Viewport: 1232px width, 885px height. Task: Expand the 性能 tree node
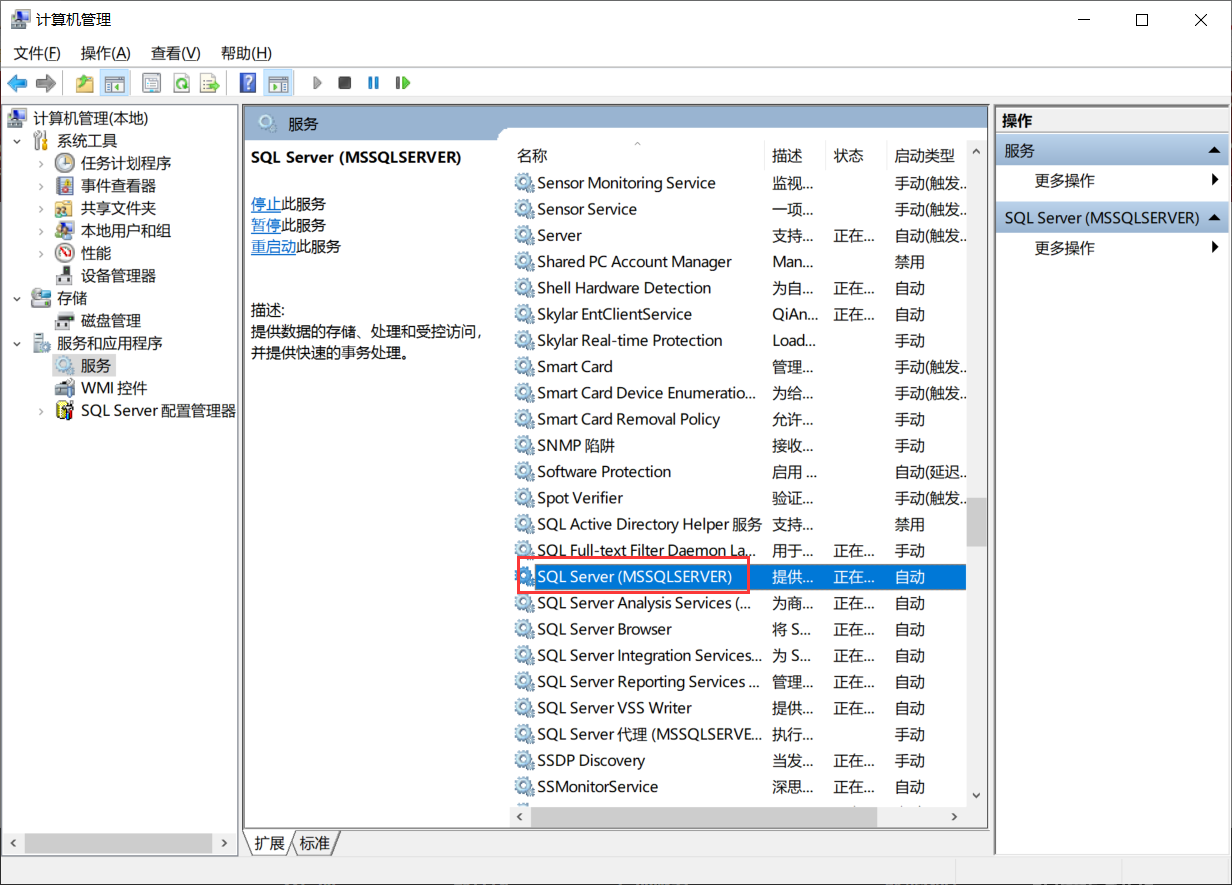pyautogui.click(x=40, y=253)
